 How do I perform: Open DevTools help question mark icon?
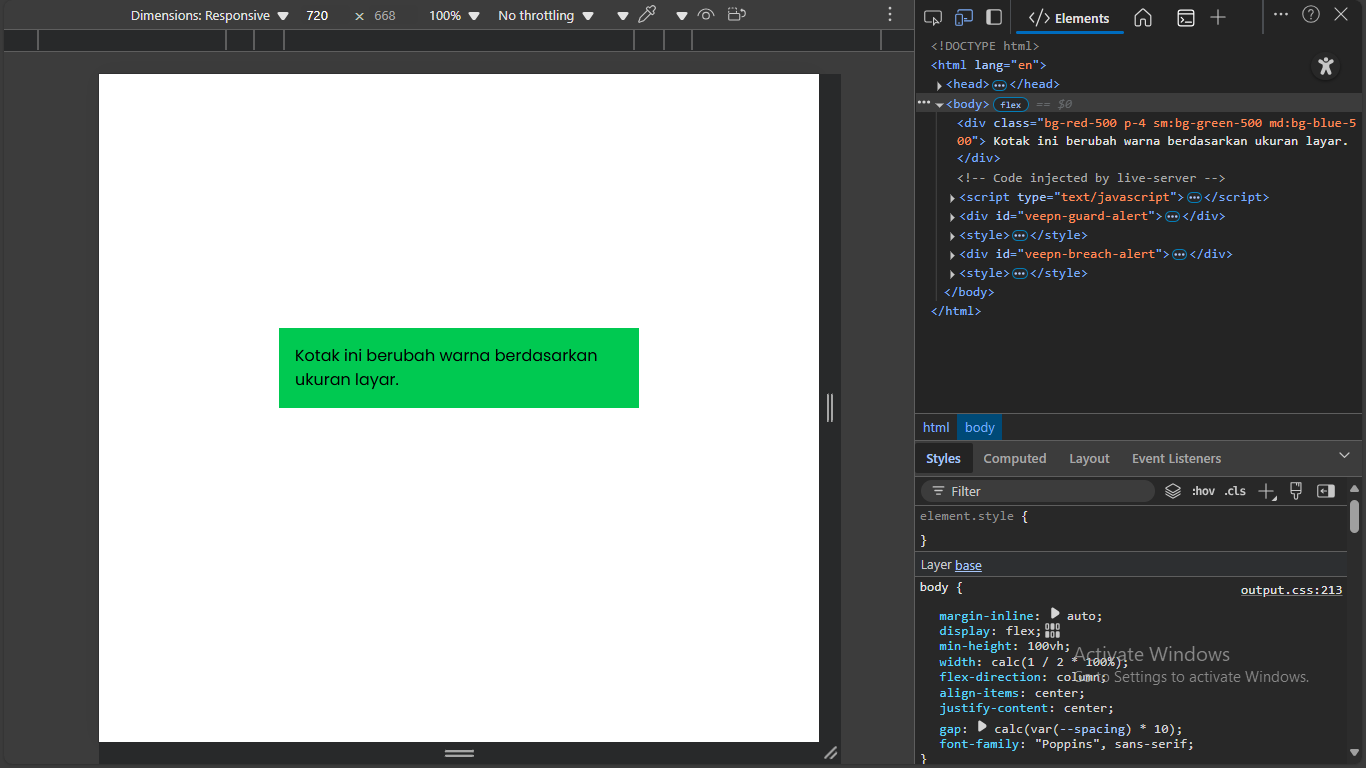pyautogui.click(x=1311, y=14)
